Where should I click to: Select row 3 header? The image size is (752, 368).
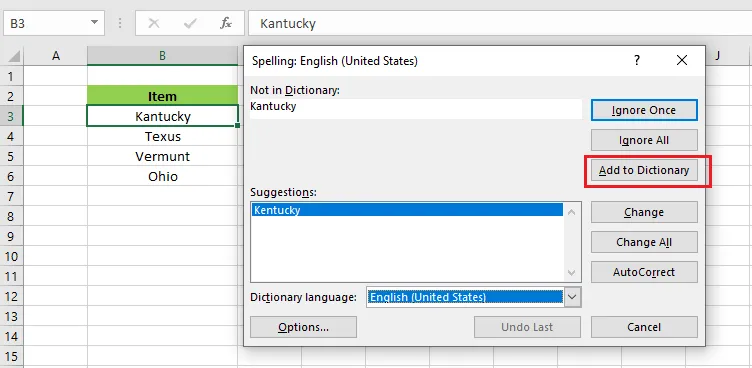point(12,116)
